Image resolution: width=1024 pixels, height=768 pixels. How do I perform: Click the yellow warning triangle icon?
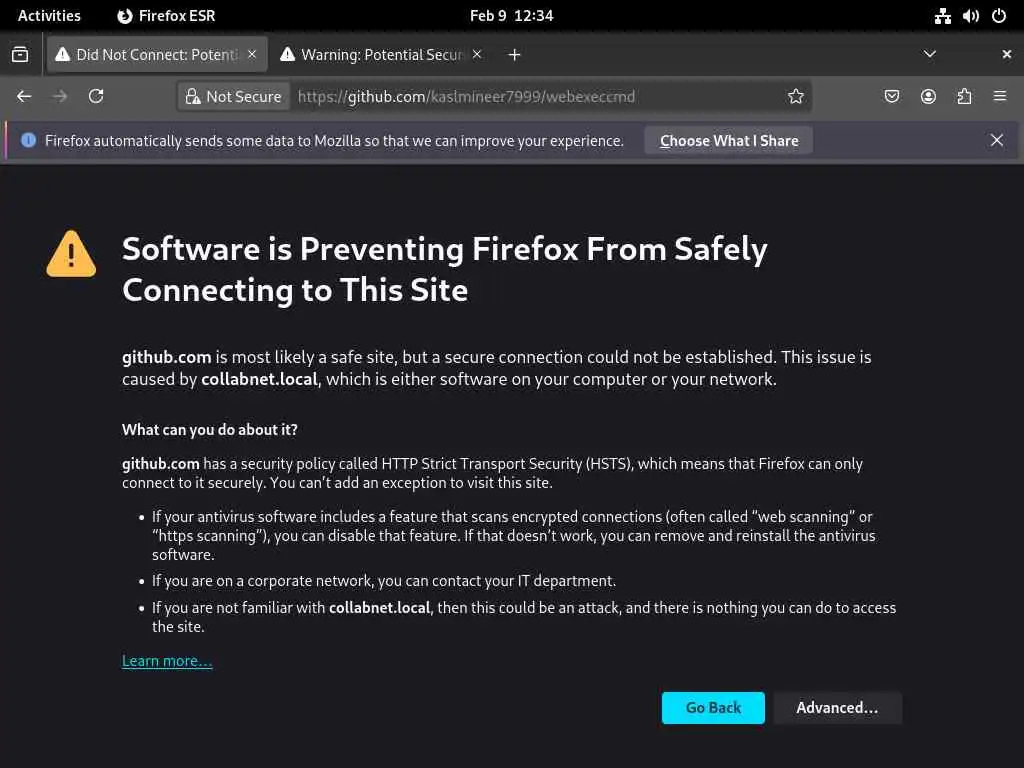(71, 254)
